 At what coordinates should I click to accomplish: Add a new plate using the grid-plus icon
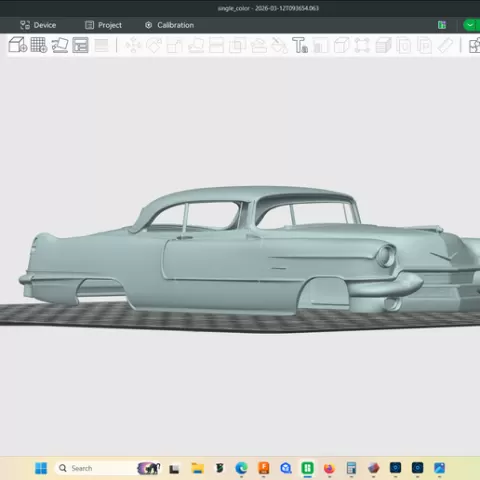point(39,45)
